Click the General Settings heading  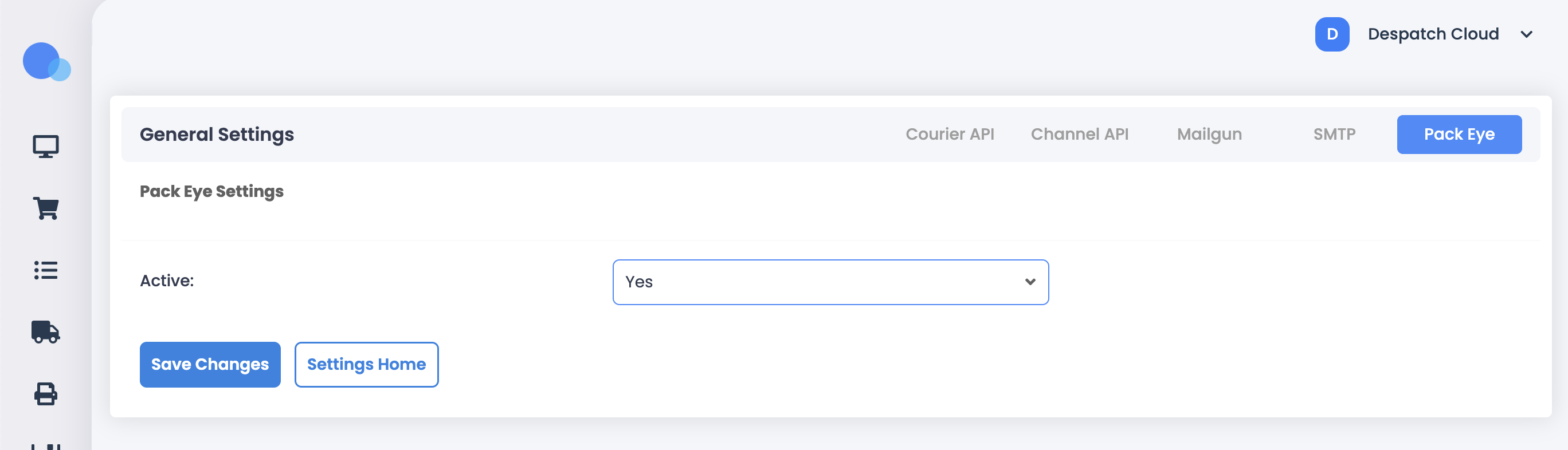coord(217,135)
